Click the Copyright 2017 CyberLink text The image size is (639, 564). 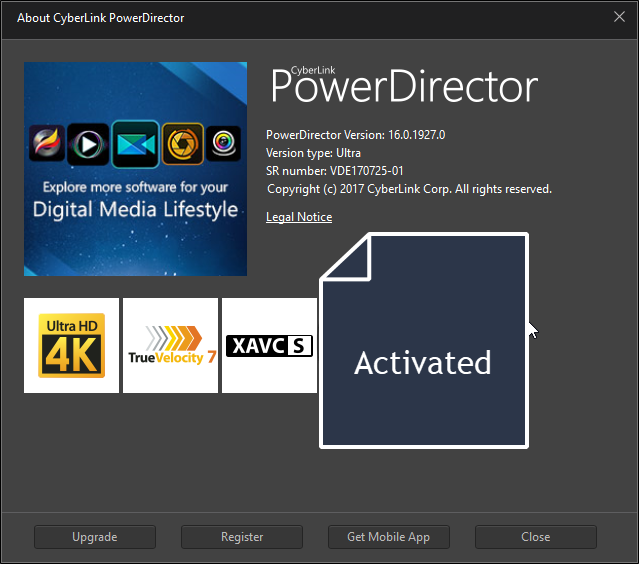(x=409, y=189)
